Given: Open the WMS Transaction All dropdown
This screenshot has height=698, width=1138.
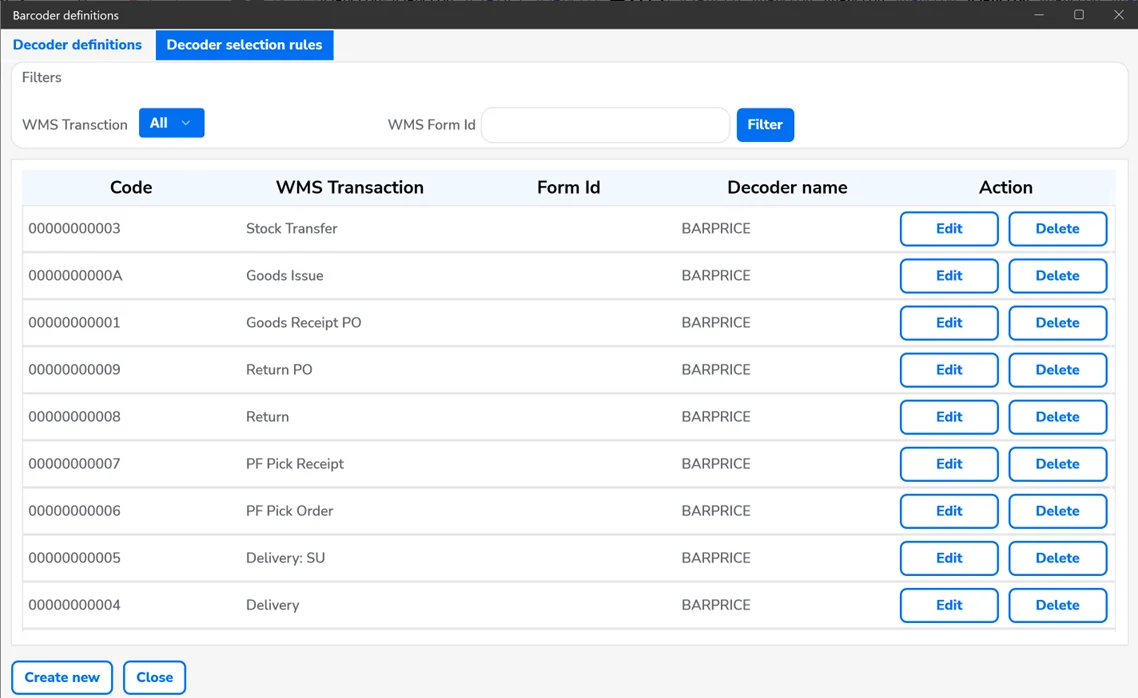Looking at the screenshot, I should tap(171, 123).
